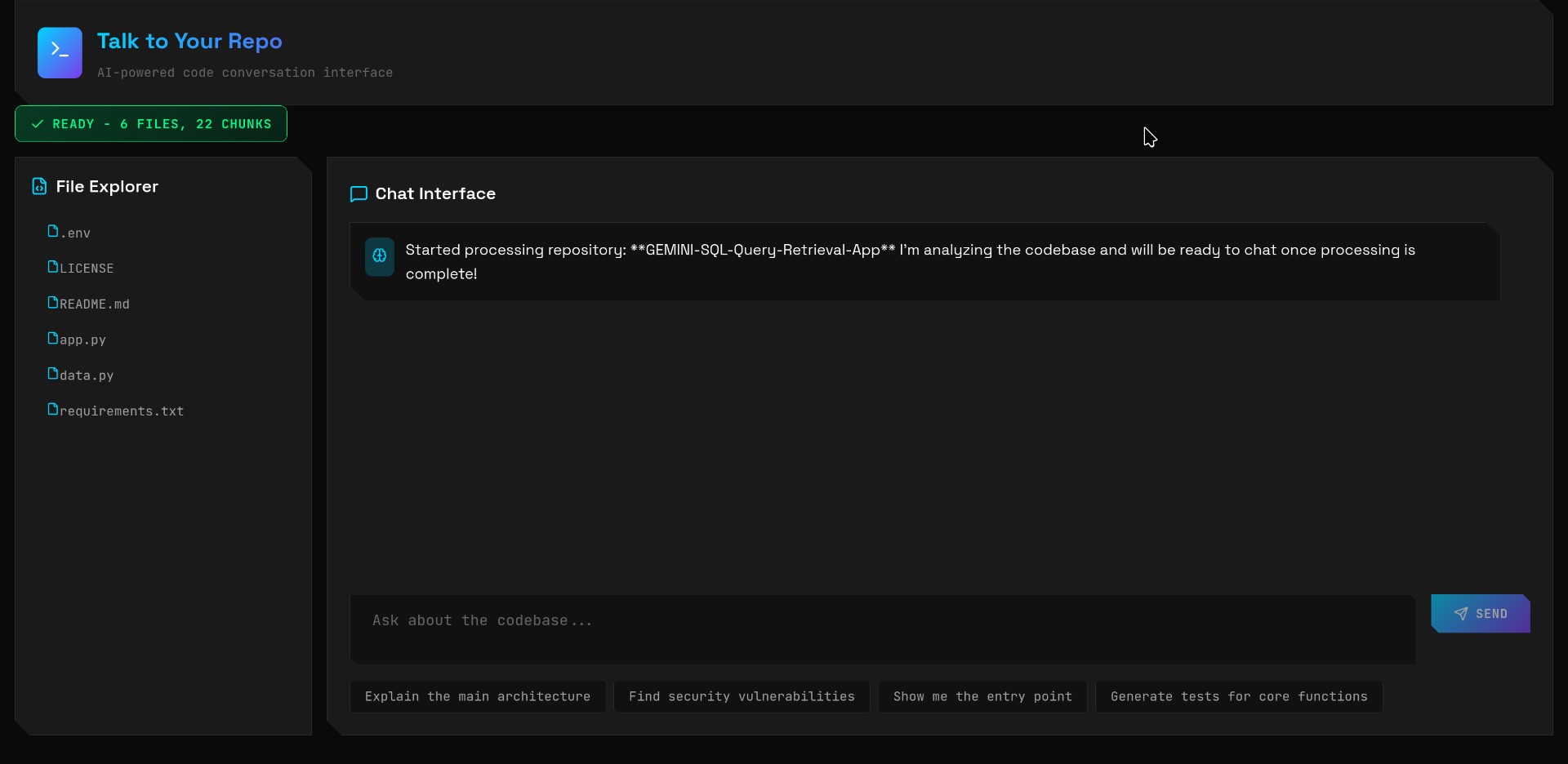Click the terminal logo icon in header
Viewport: 1568px width, 764px height.
pos(60,52)
